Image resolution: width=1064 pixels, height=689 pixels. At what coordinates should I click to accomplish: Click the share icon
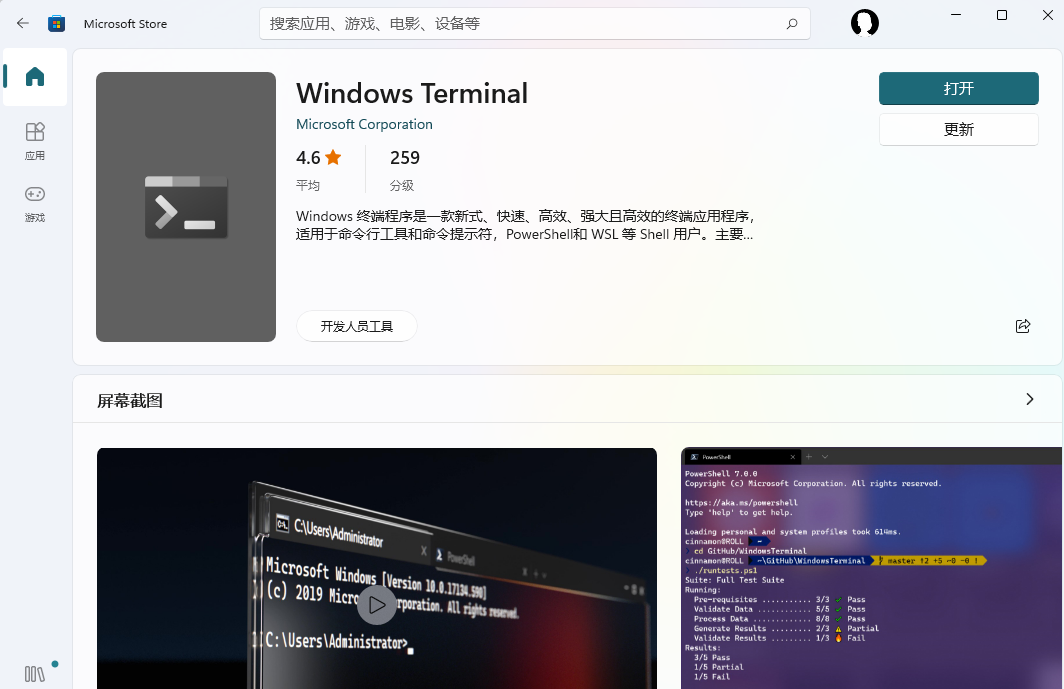point(1023,327)
